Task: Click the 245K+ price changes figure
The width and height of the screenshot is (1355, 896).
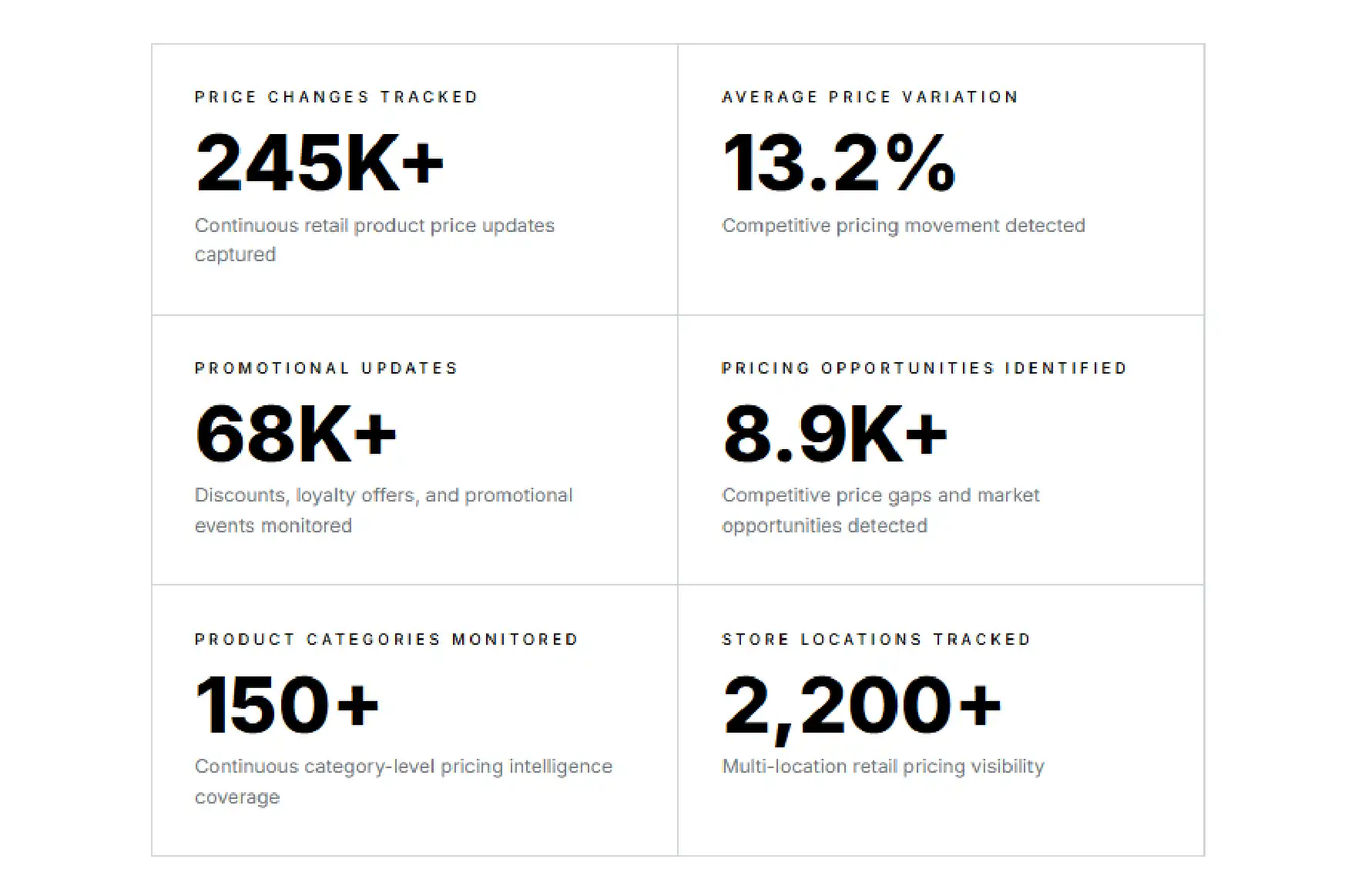Action: (x=320, y=163)
